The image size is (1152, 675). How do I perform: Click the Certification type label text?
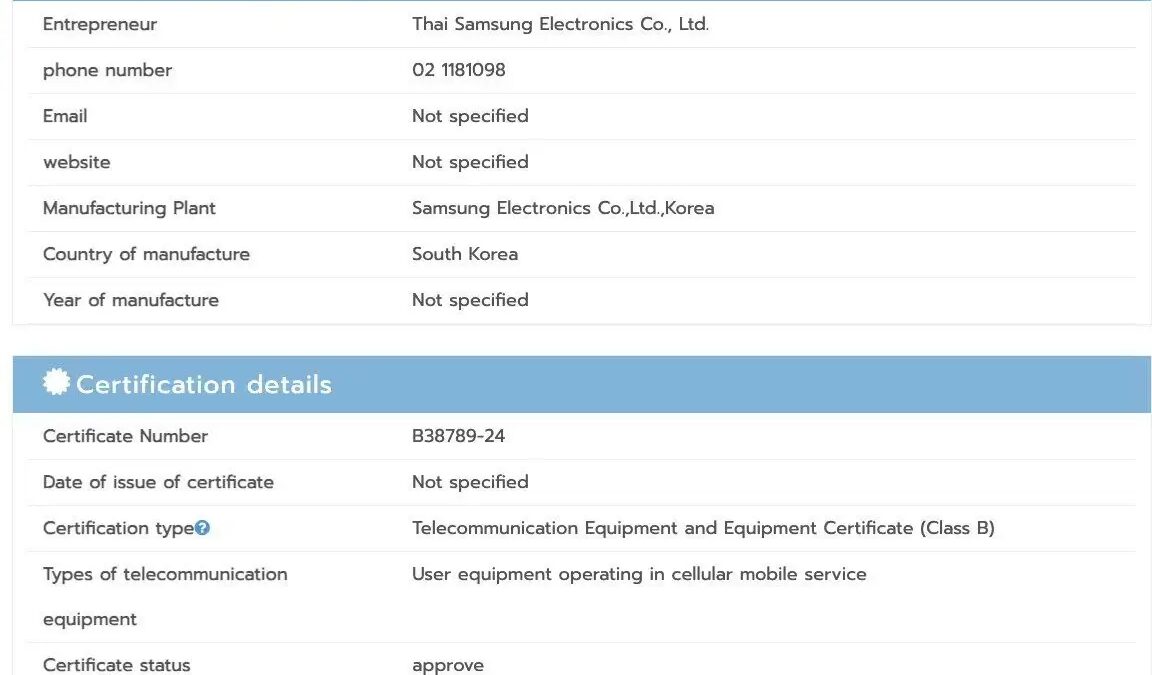click(x=118, y=528)
